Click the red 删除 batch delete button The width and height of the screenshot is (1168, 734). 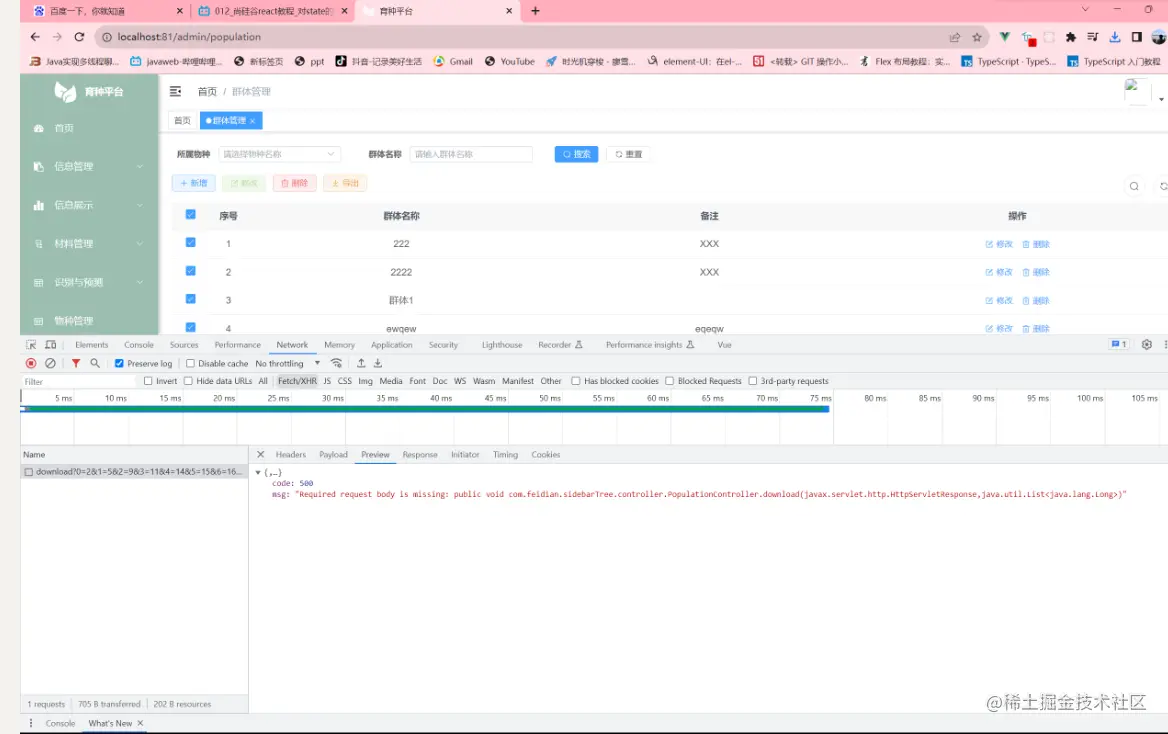click(294, 183)
